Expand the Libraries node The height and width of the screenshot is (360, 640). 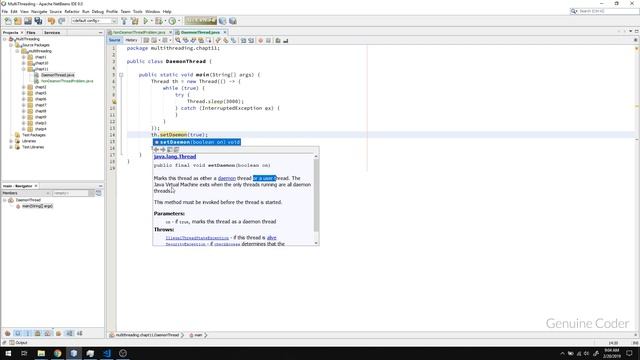point(11,141)
